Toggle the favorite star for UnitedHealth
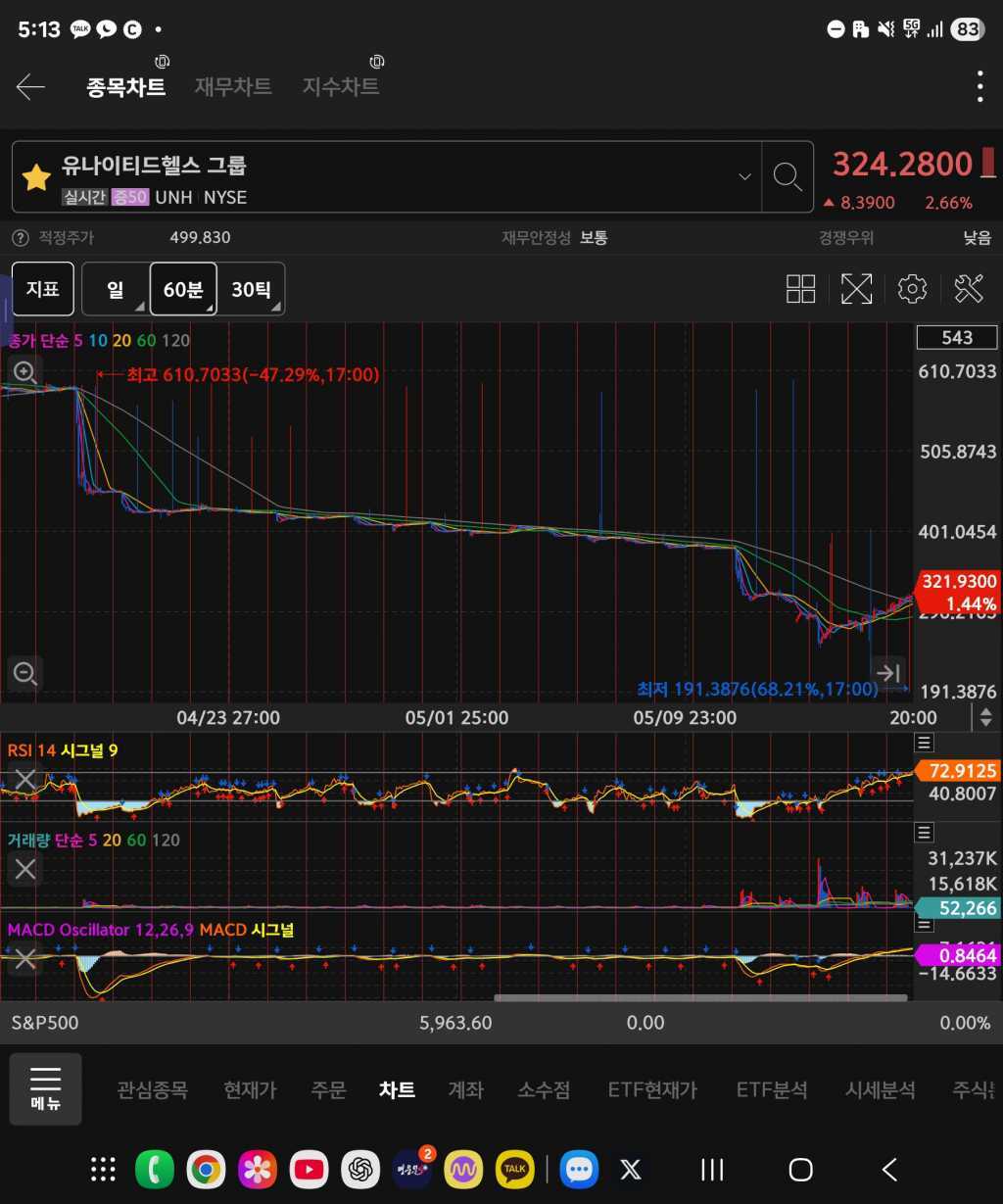Viewport: 1003px width, 1204px height. pyautogui.click(x=36, y=177)
